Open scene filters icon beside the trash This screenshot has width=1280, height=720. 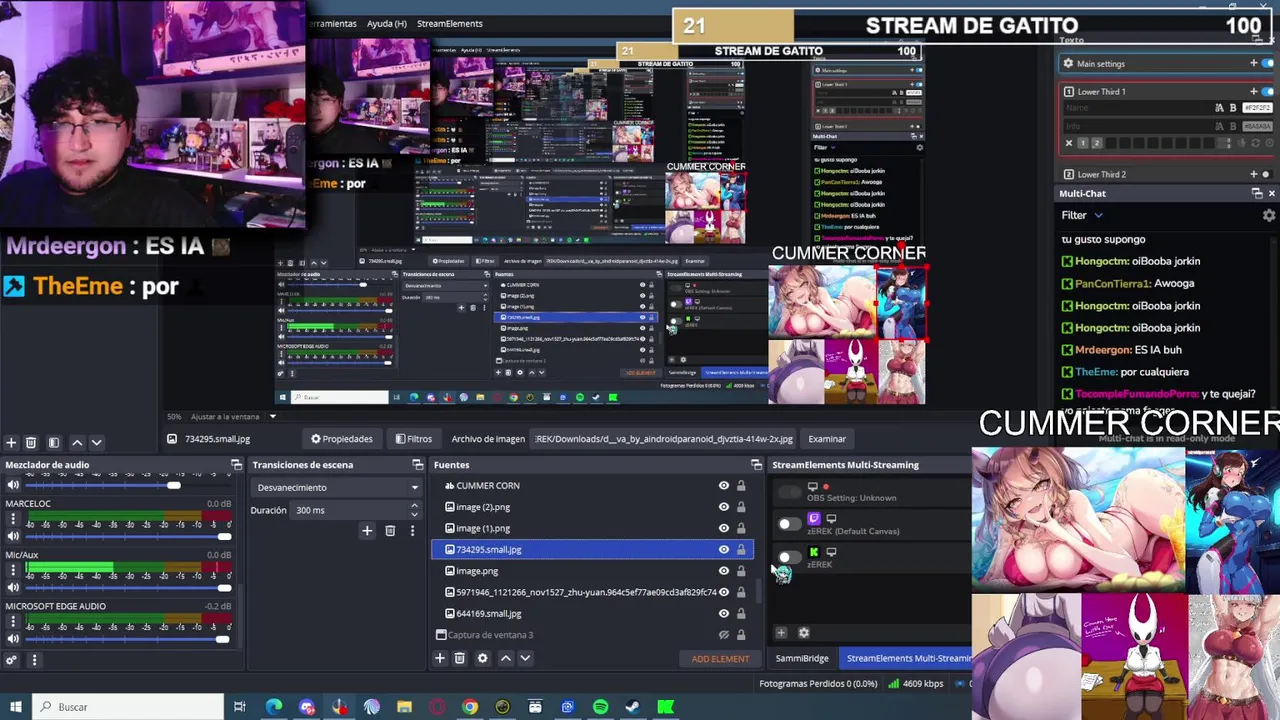click(54, 442)
